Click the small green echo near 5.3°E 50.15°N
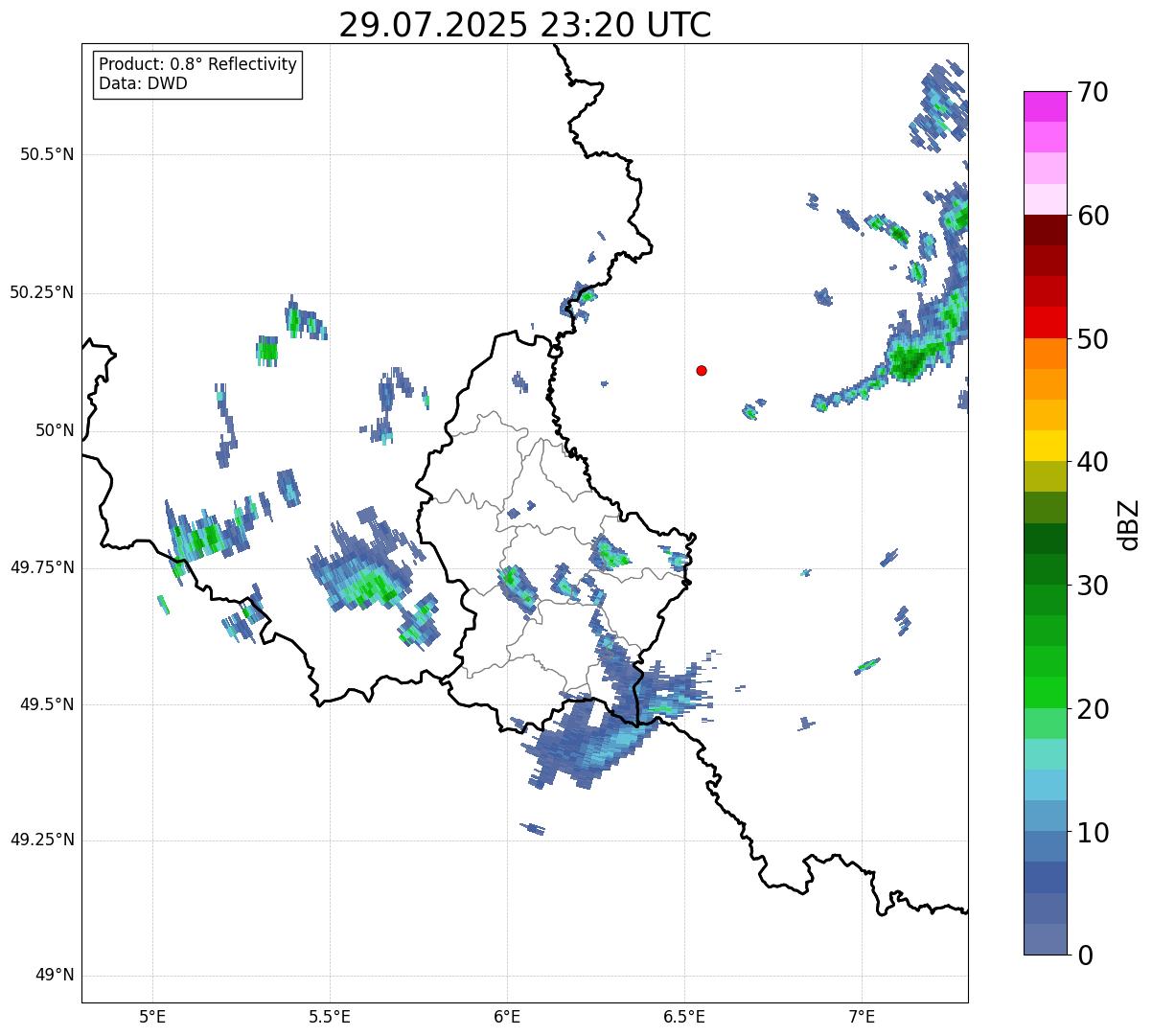 [x=267, y=351]
